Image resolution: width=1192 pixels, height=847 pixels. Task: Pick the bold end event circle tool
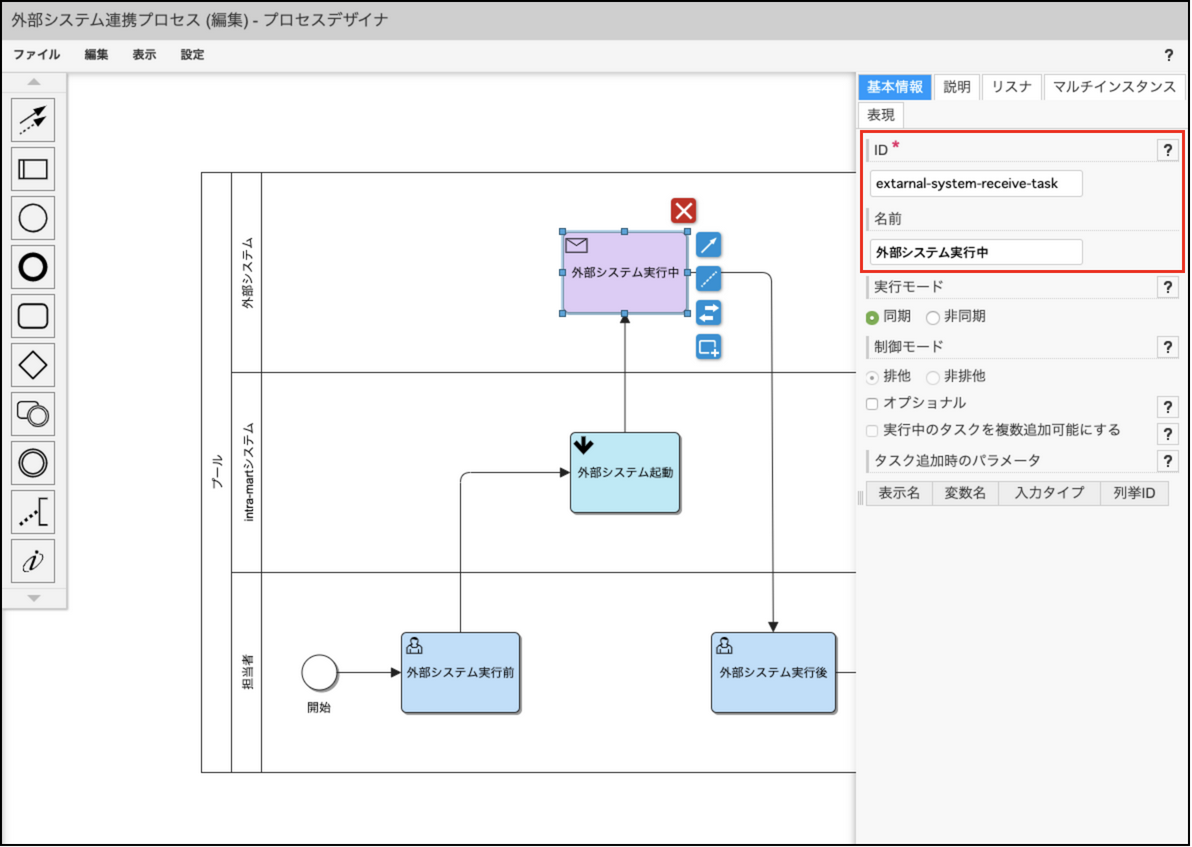point(33,267)
